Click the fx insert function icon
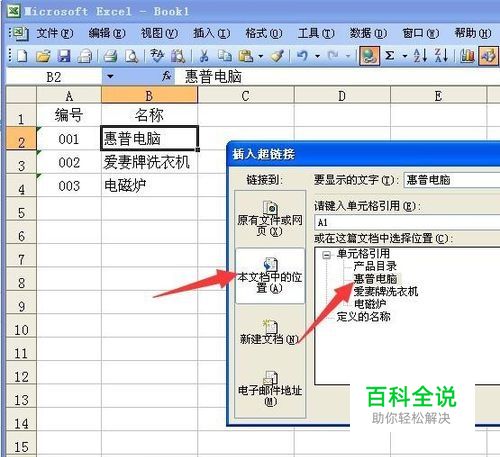The height and width of the screenshot is (457, 500). (166, 76)
